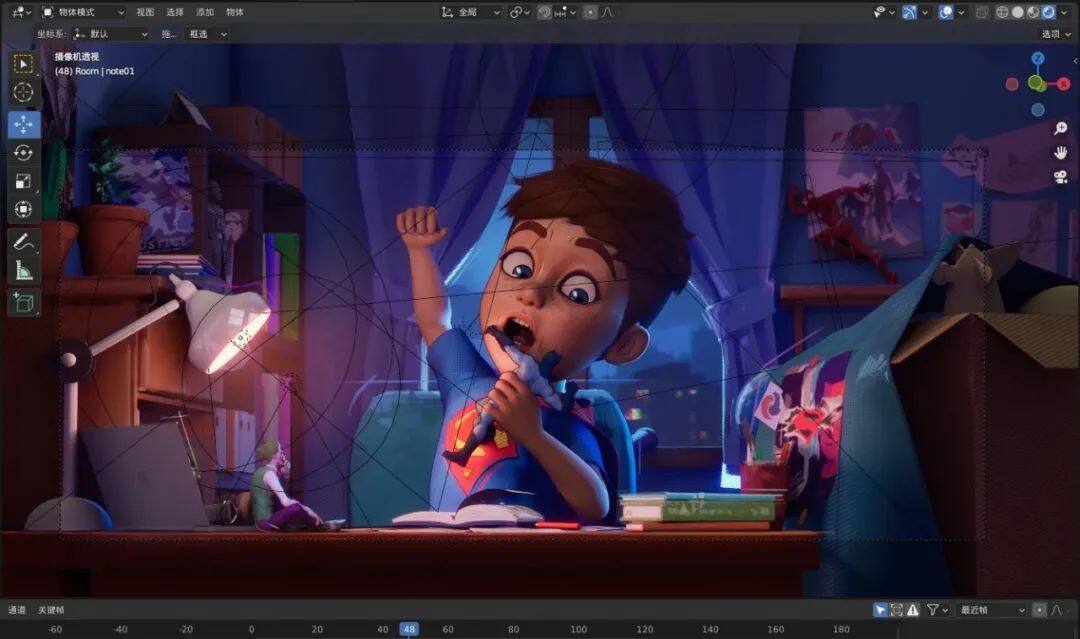Open the 框选 drag mode dropdown
The image size is (1080, 639).
point(207,34)
